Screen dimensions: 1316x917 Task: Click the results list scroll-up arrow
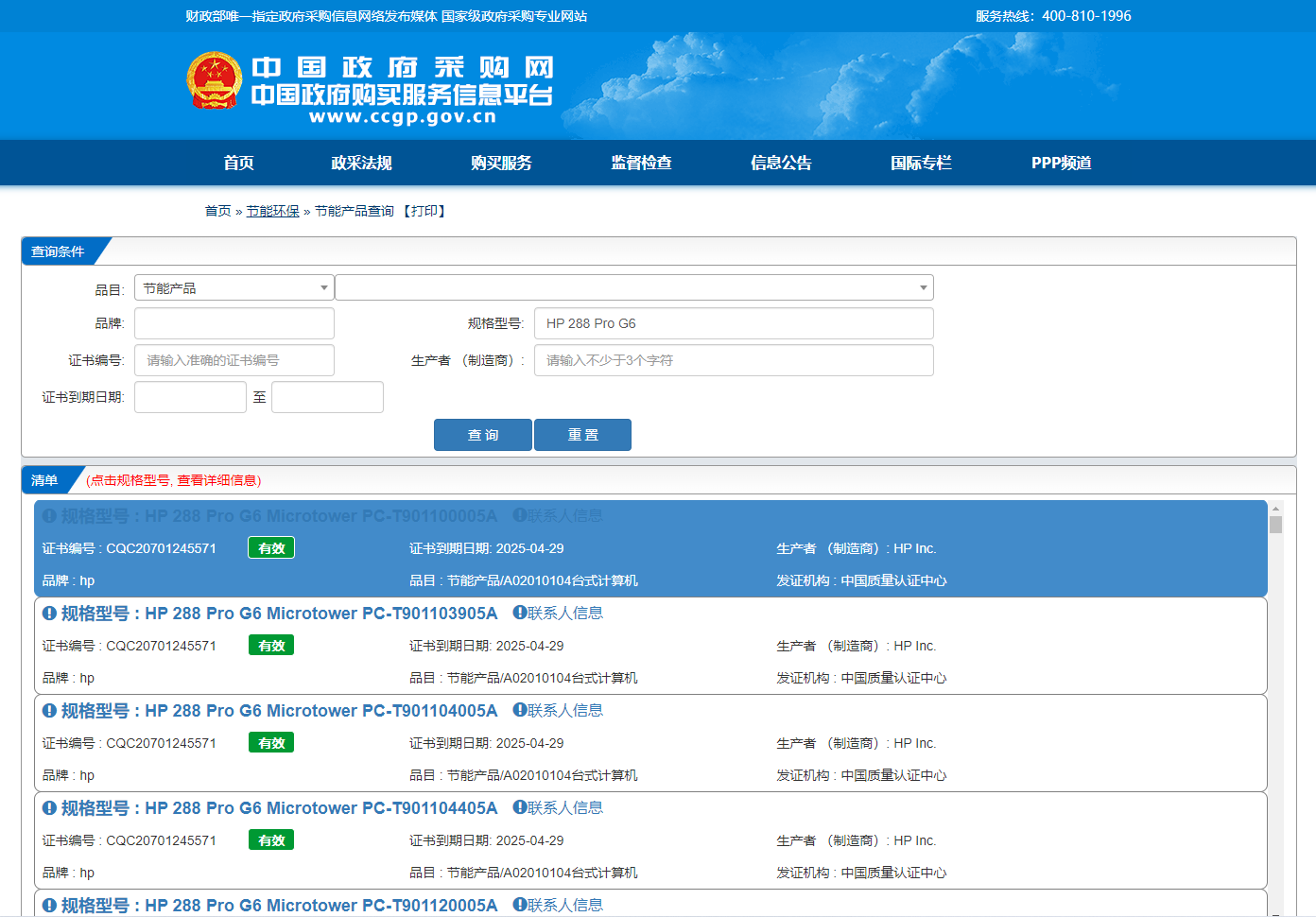pos(1275,509)
